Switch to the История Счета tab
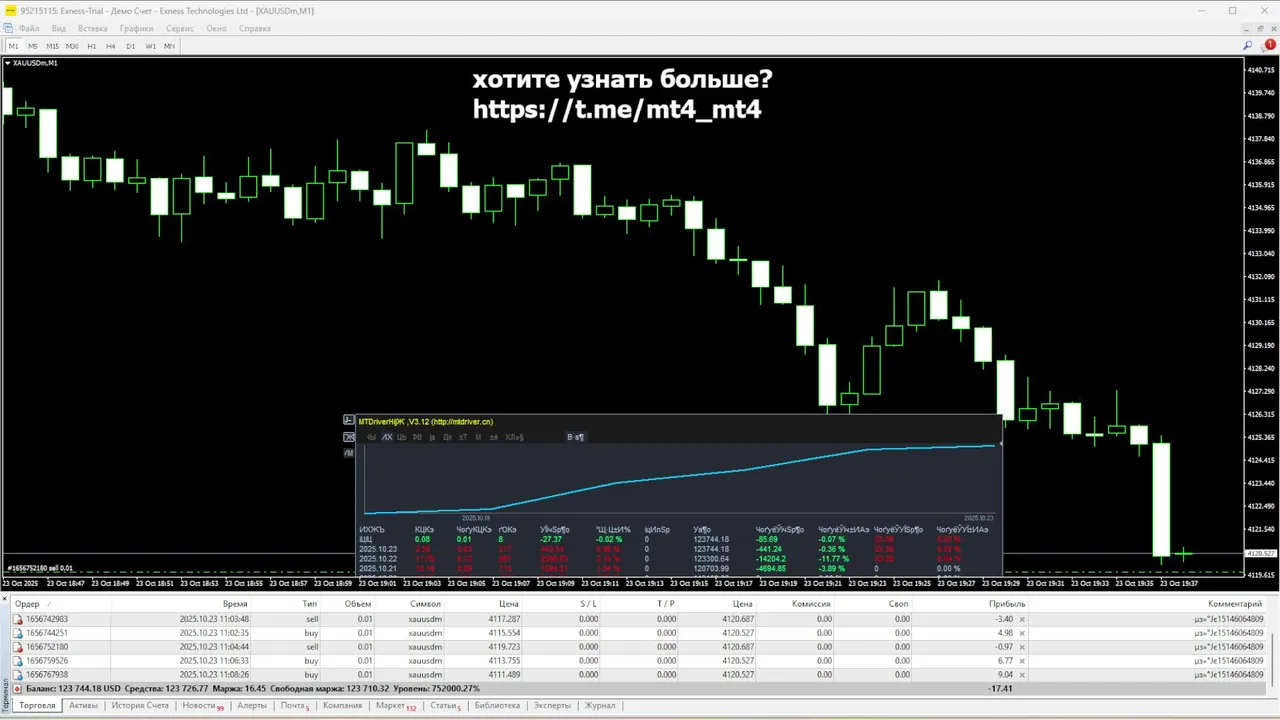The width and height of the screenshot is (1280, 720). [140, 706]
